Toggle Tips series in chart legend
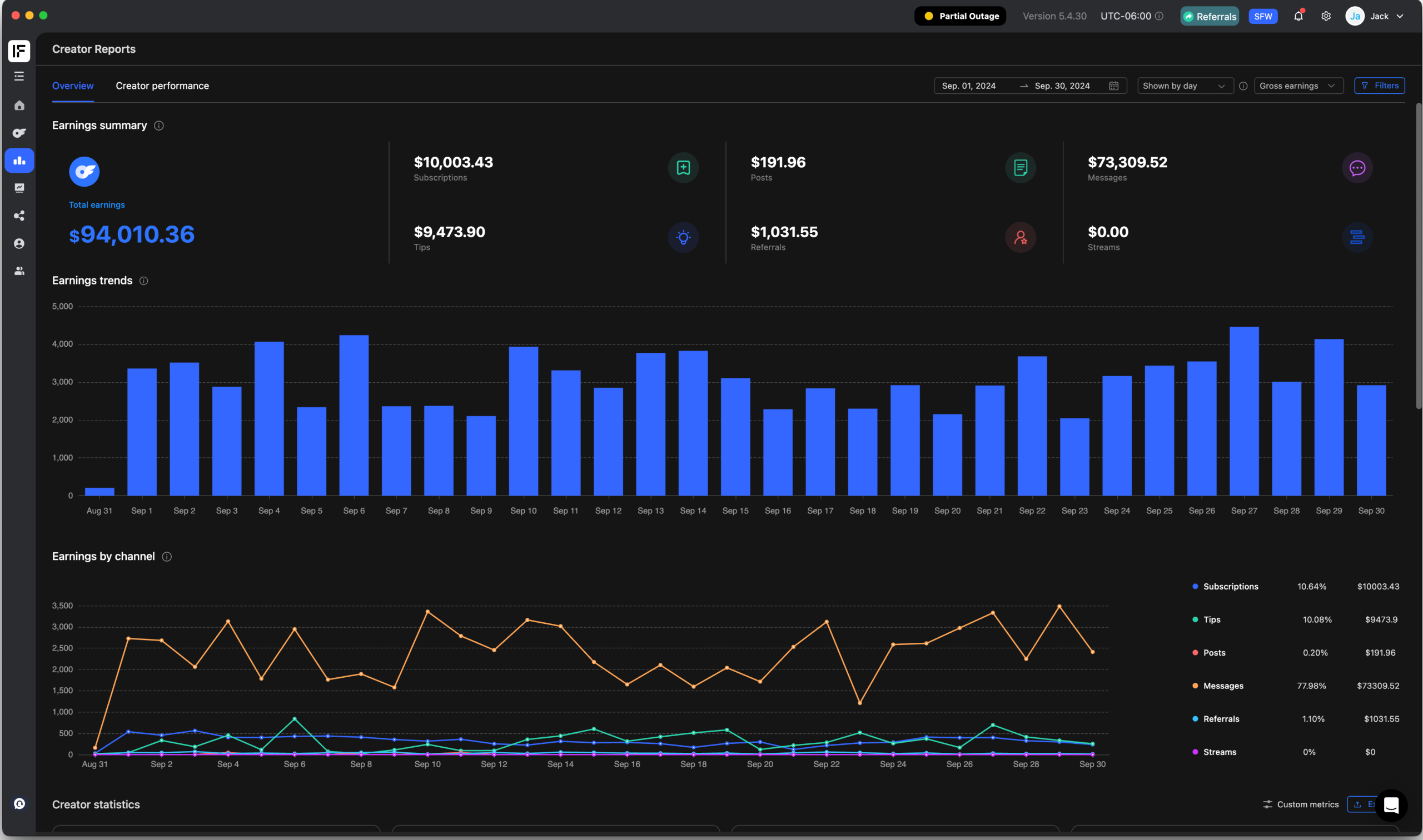This screenshot has height=840, width=1423. pyautogui.click(x=1211, y=619)
